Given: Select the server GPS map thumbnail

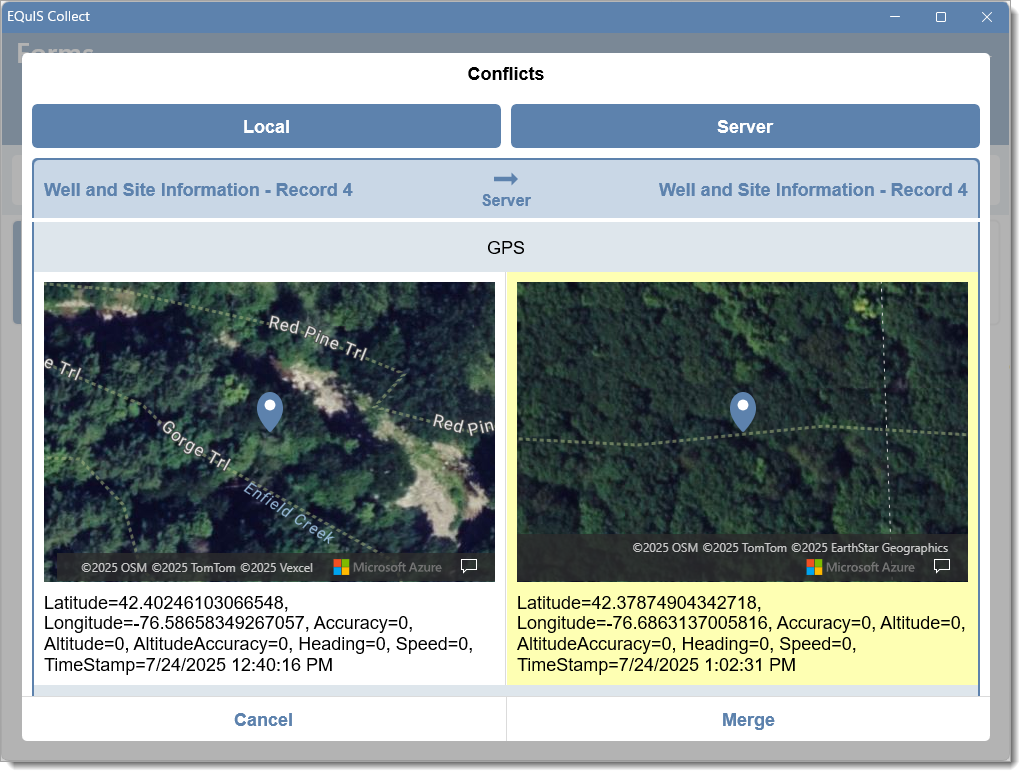Looking at the screenshot, I should pos(742,432).
